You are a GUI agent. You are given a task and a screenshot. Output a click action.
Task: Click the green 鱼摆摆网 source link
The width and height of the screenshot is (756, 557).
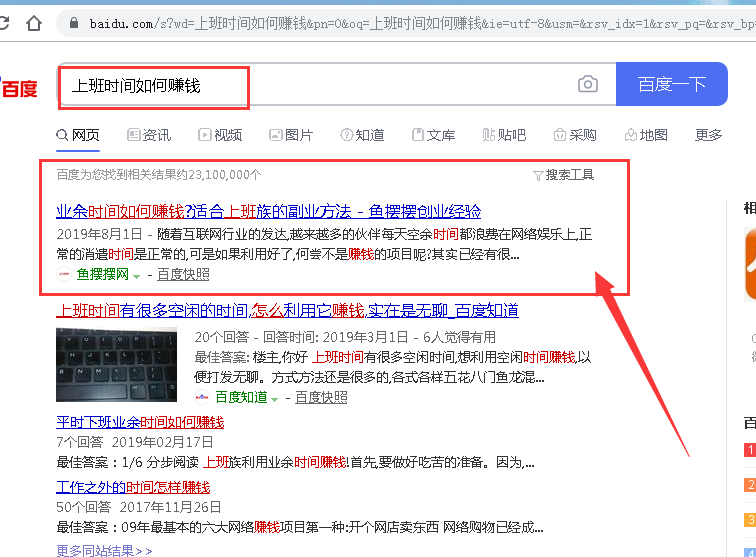(103, 274)
